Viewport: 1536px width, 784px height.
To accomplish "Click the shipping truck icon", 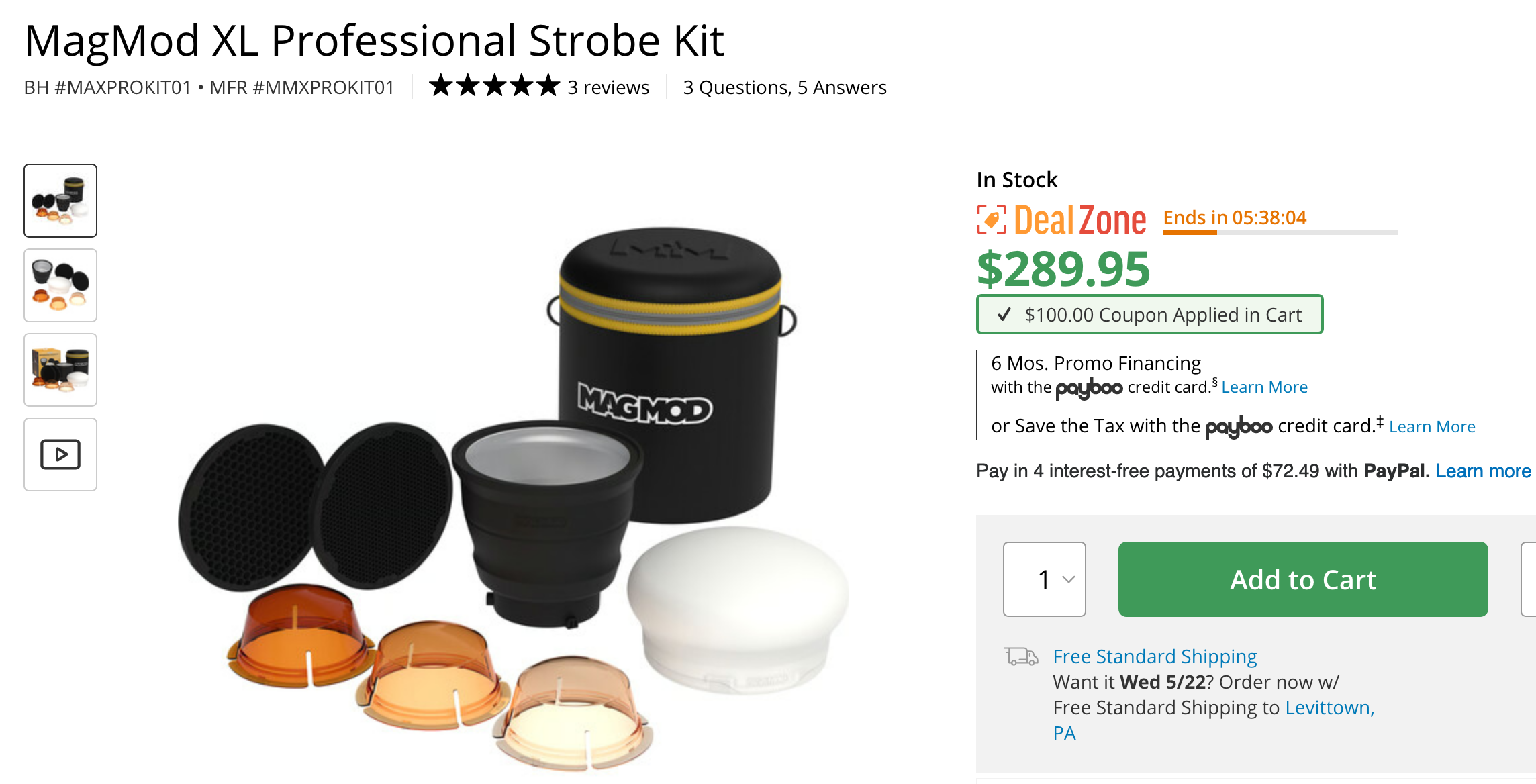I will [x=1021, y=656].
